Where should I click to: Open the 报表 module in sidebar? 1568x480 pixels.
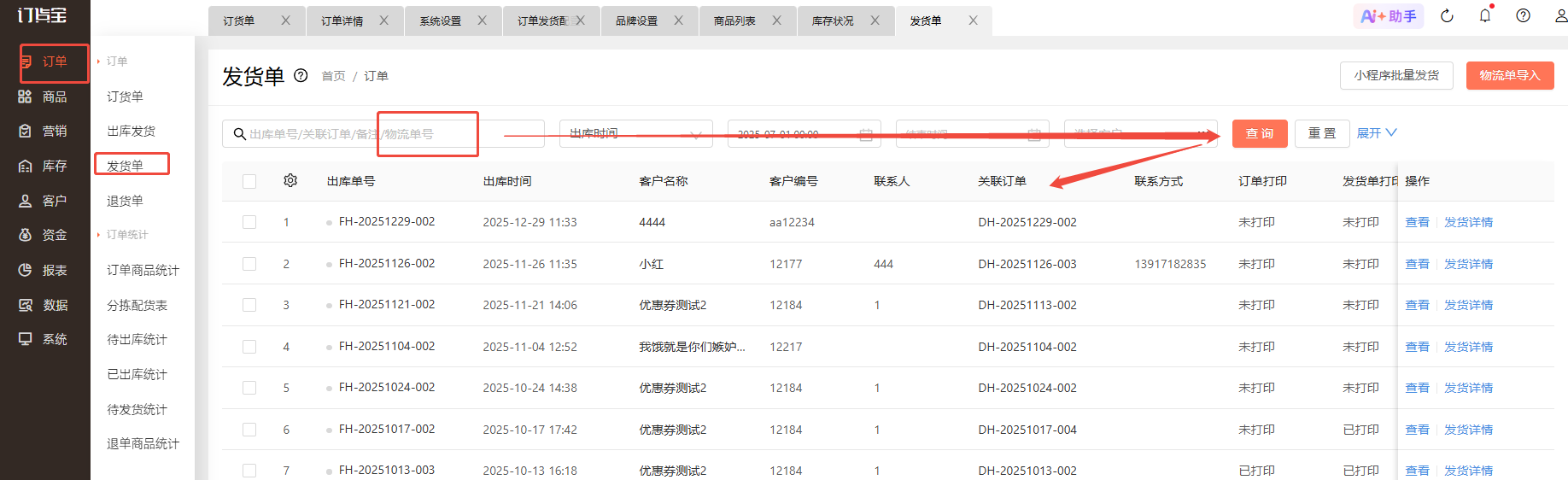point(43,270)
